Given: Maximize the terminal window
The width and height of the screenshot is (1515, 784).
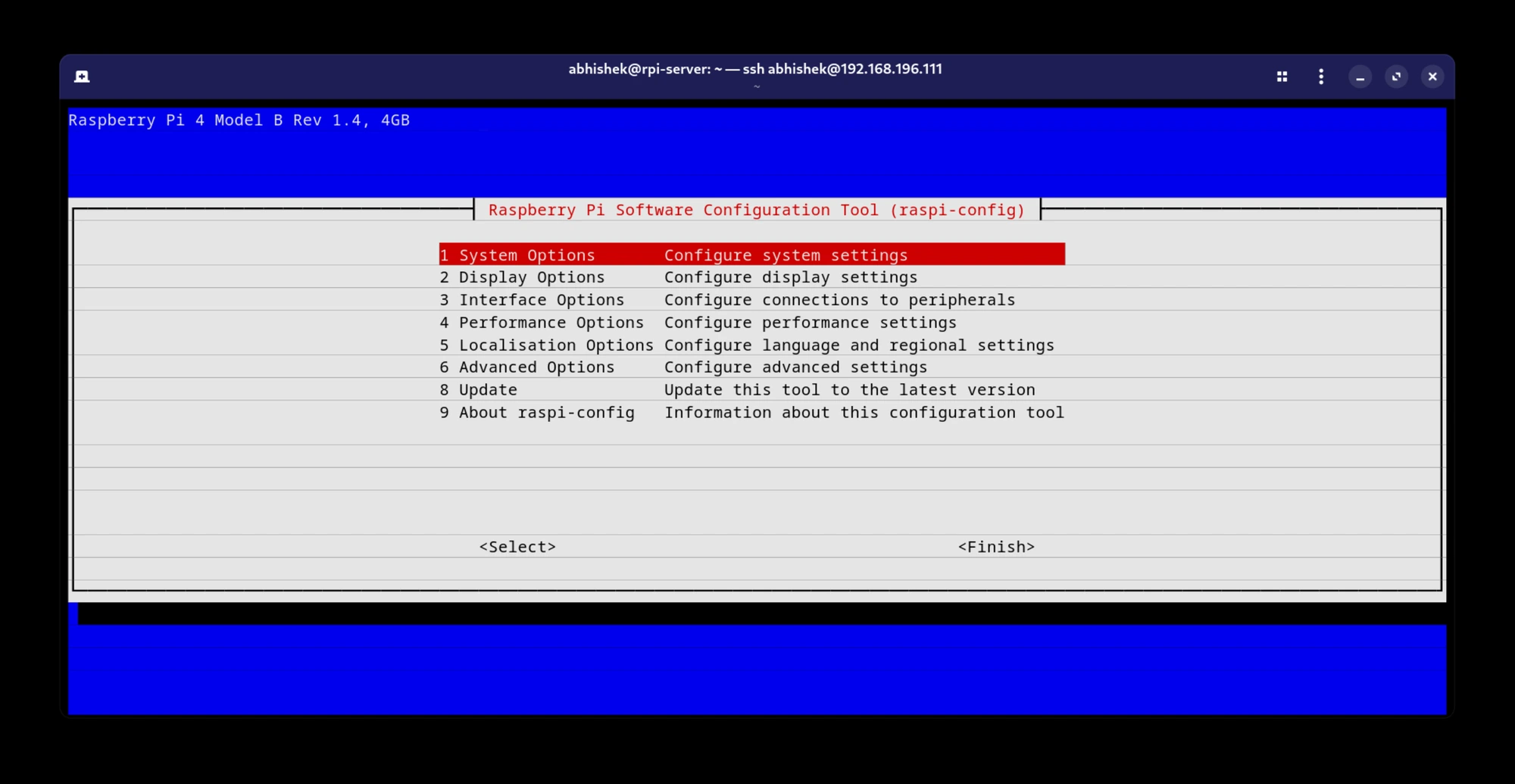Looking at the screenshot, I should tap(1396, 77).
